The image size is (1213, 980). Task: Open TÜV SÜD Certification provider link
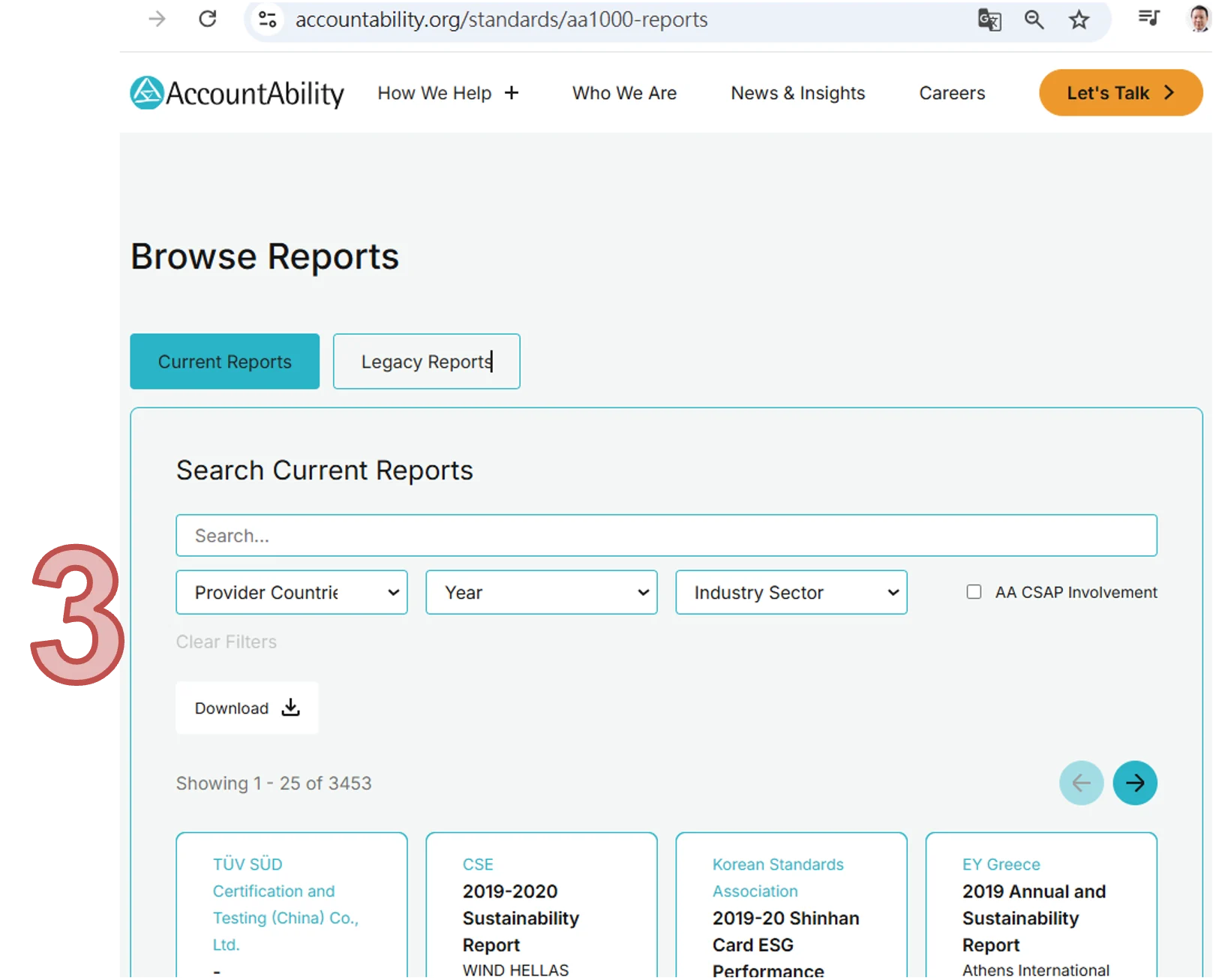[x=286, y=904]
